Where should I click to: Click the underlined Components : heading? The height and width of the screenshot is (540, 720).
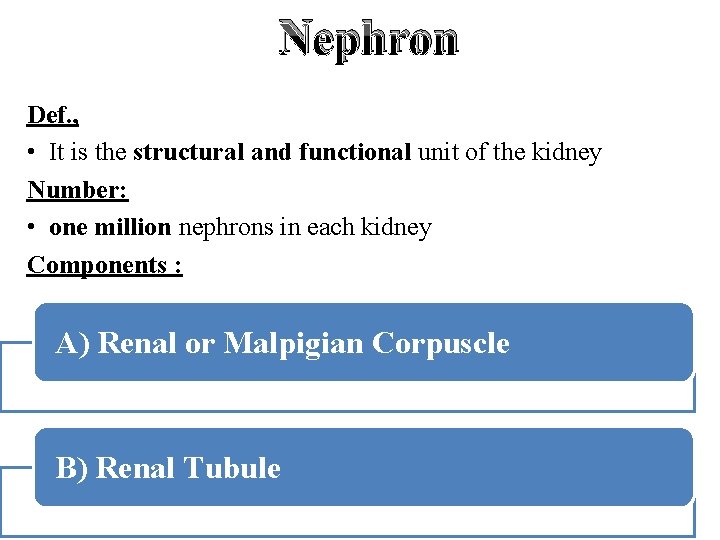coord(105,265)
